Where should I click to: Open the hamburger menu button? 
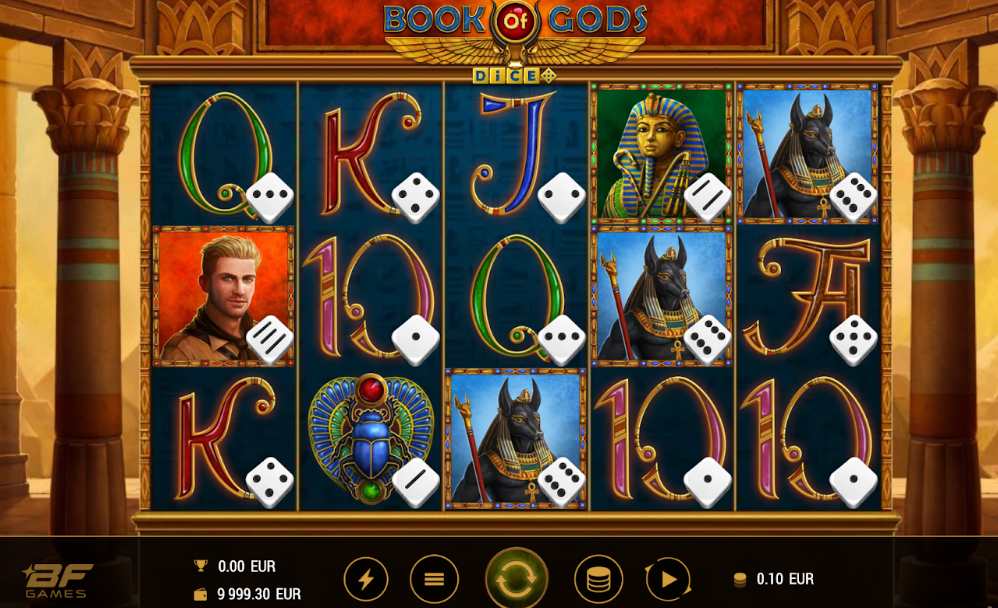point(434,579)
